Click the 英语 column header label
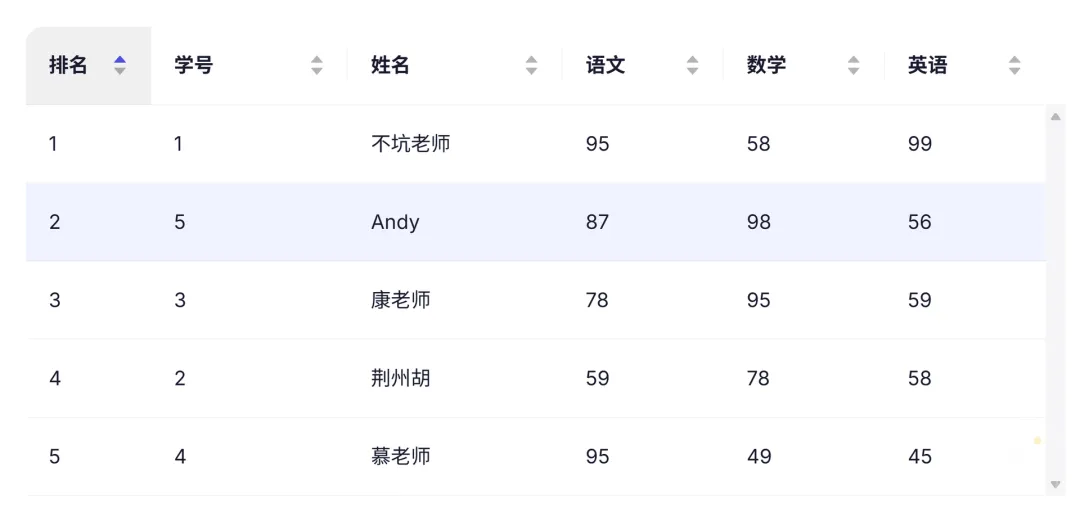The height and width of the screenshot is (517, 1080). pos(927,66)
